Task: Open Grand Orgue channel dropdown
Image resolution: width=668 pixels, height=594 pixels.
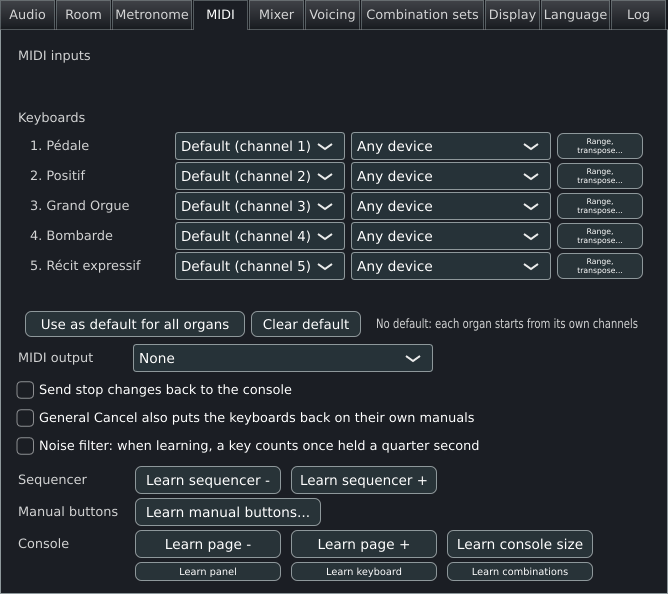Action: click(259, 206)
